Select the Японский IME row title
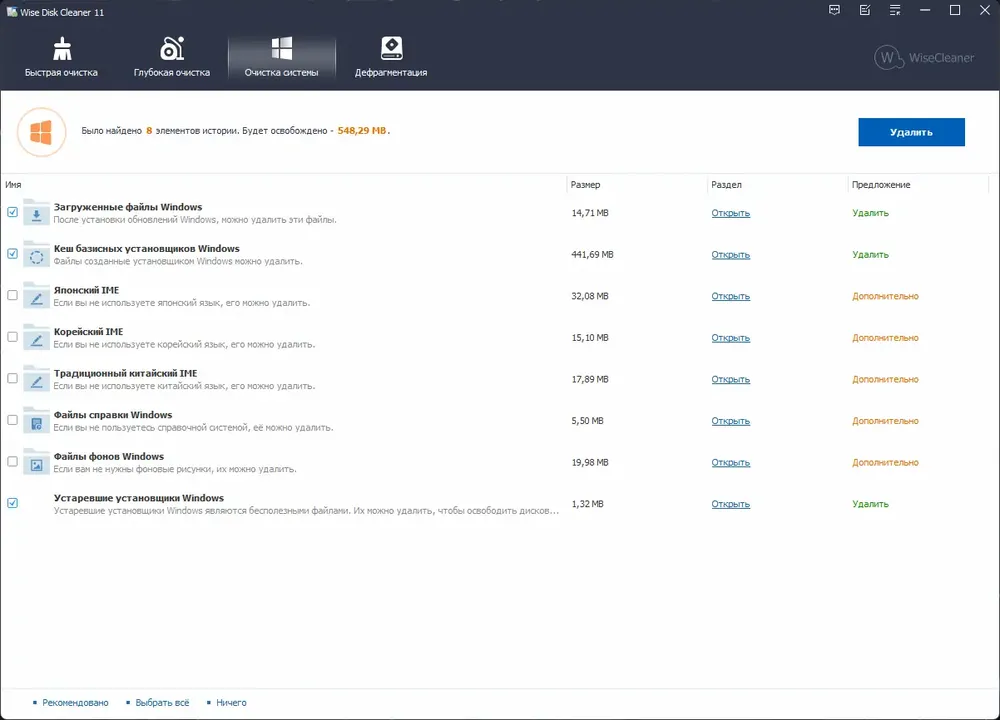The height and width of the screenshot is (720, 1000). point(86,290)
